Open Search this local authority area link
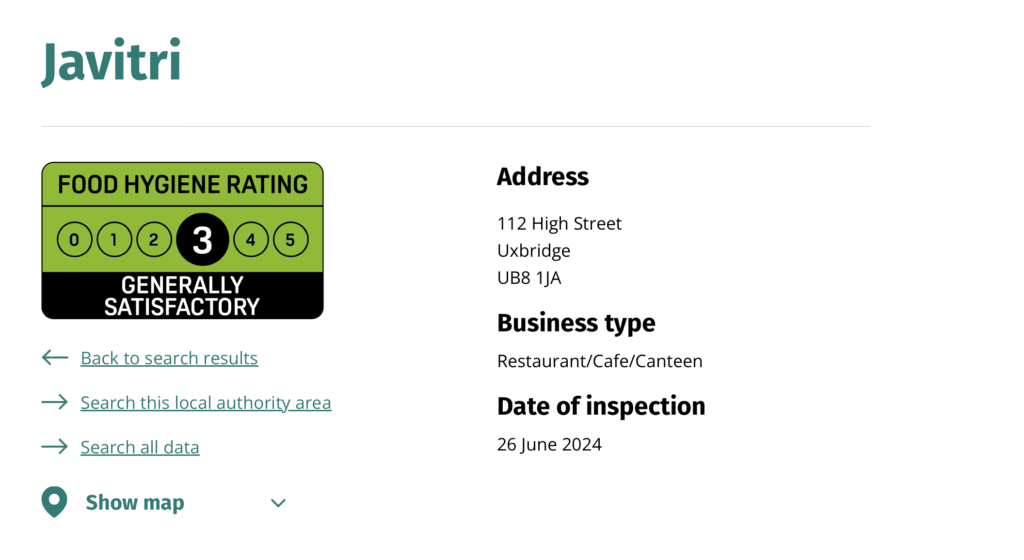 [206, 402]
